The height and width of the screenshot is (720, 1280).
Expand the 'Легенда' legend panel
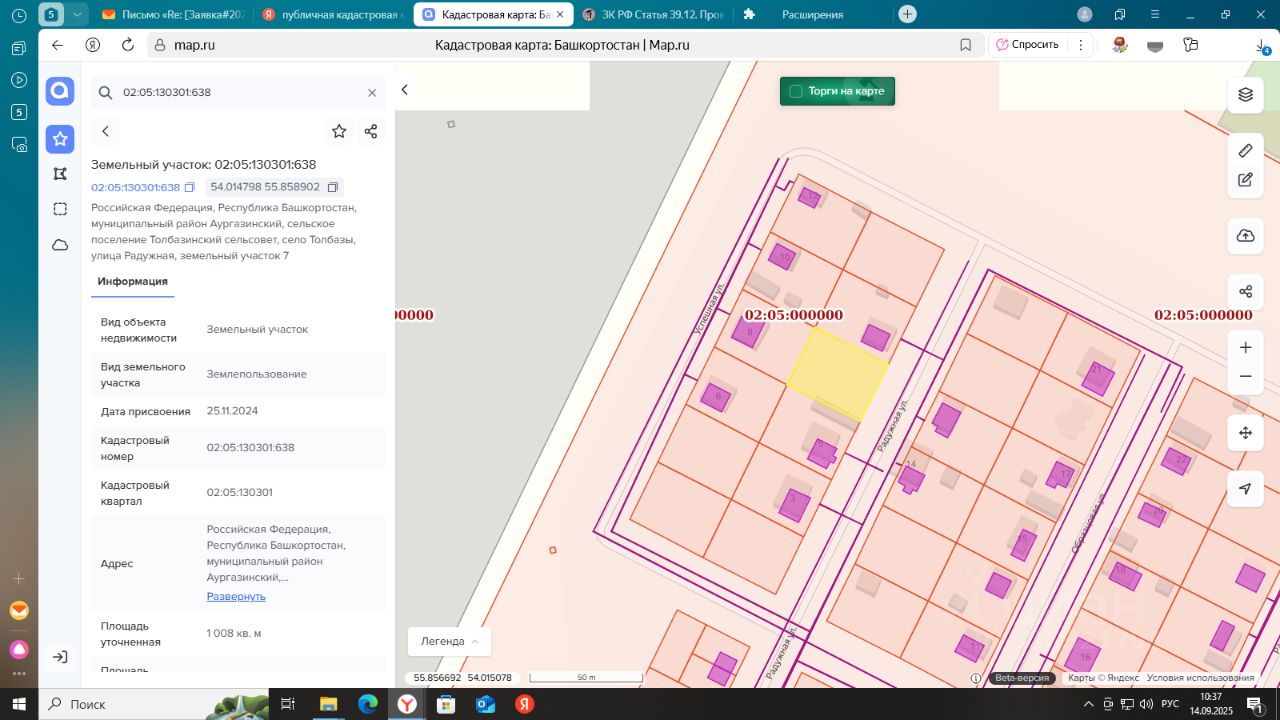pos(449,641)
